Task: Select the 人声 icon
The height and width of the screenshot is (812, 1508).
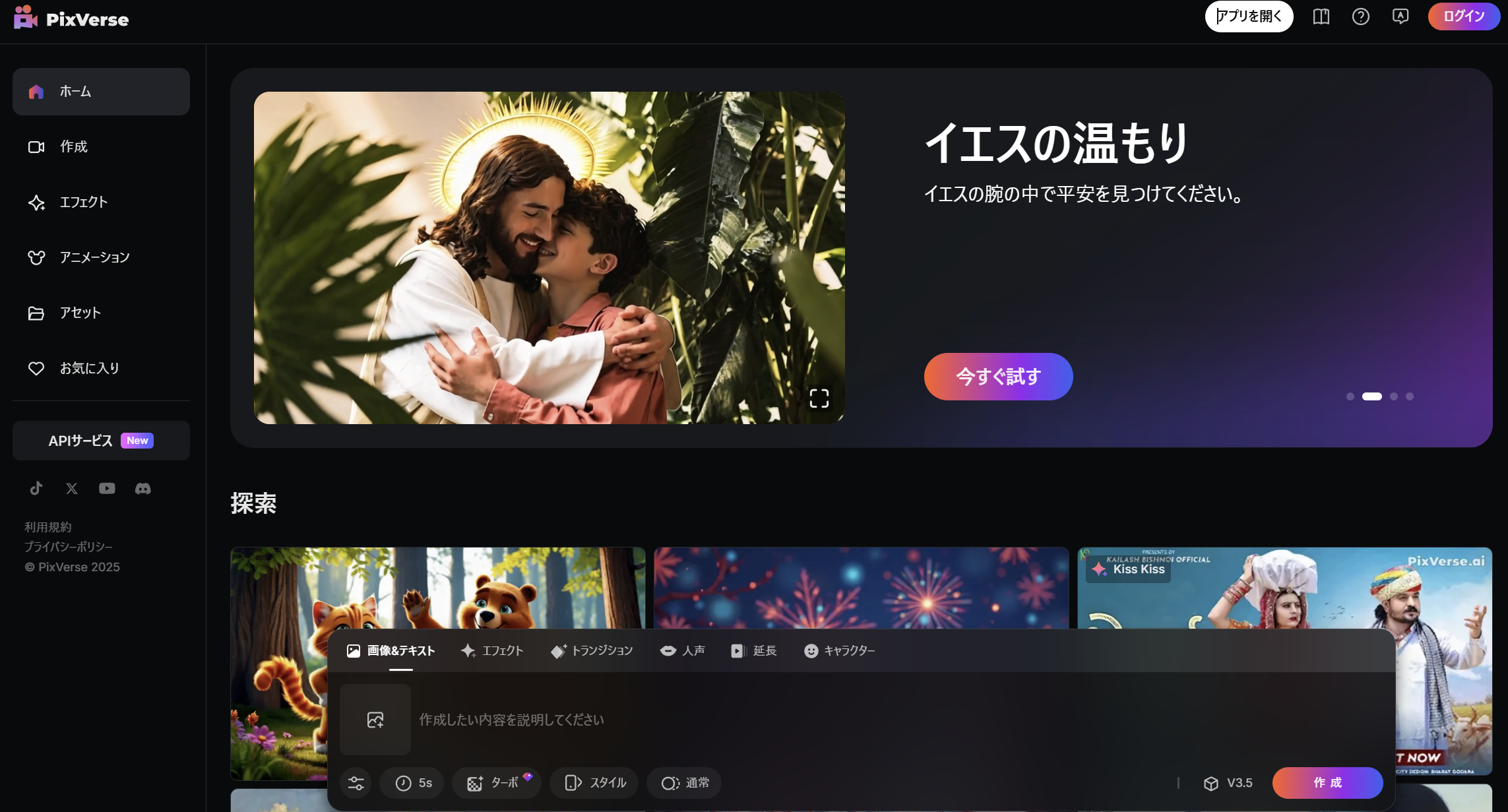Action: point(667,651)
